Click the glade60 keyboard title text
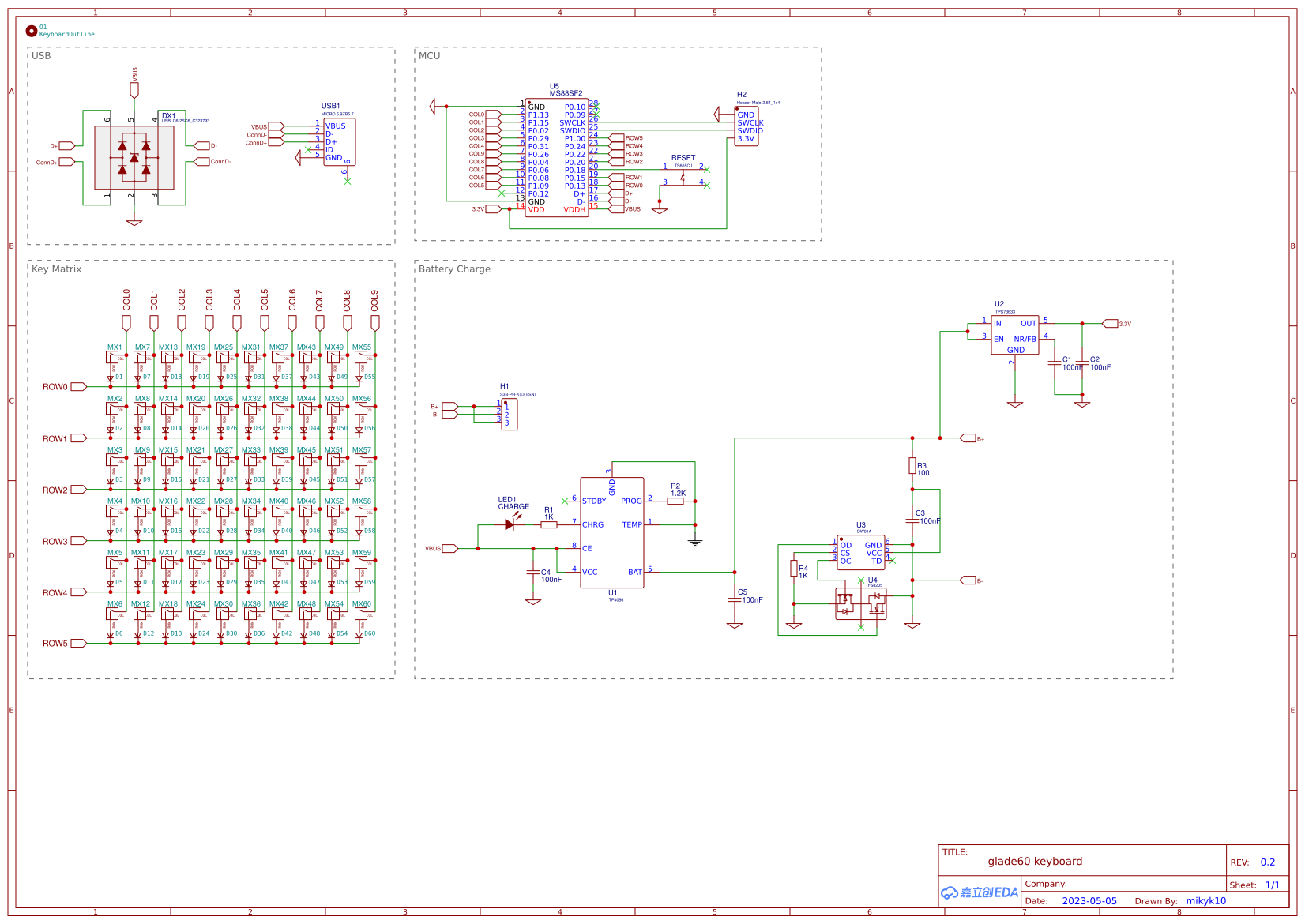 click(1036, 861)
